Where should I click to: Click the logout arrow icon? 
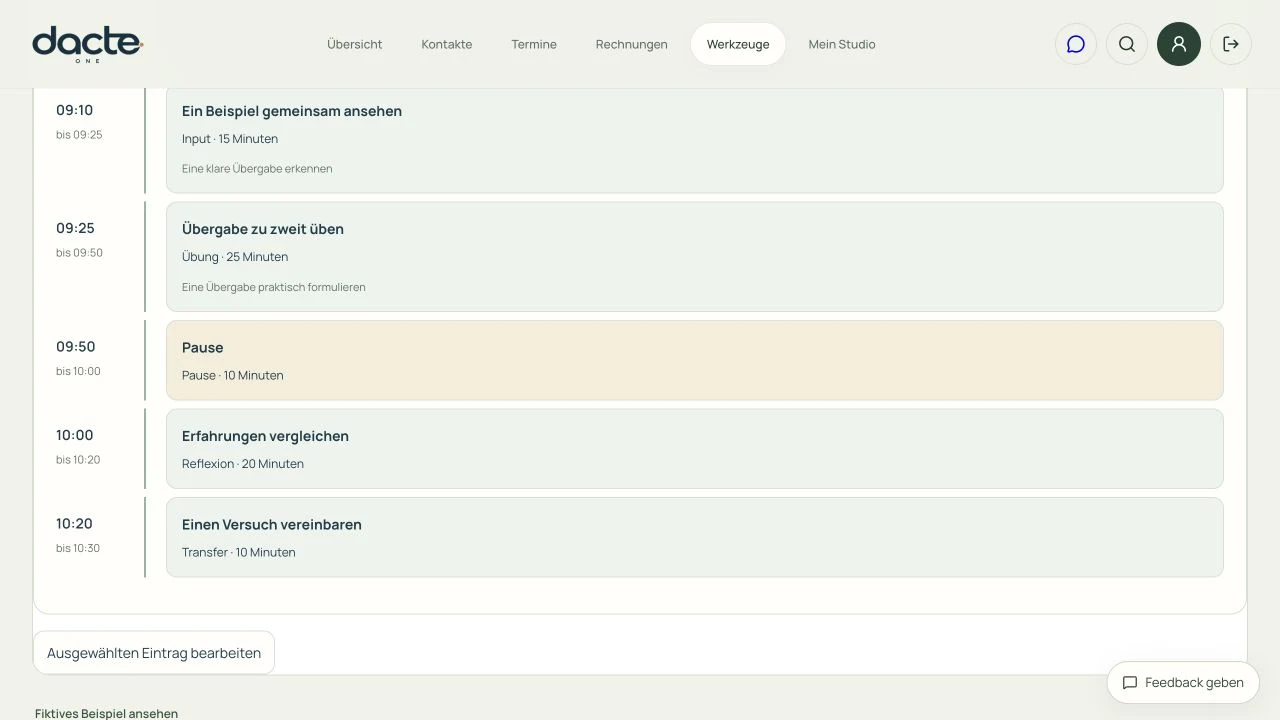point(1231,44)
